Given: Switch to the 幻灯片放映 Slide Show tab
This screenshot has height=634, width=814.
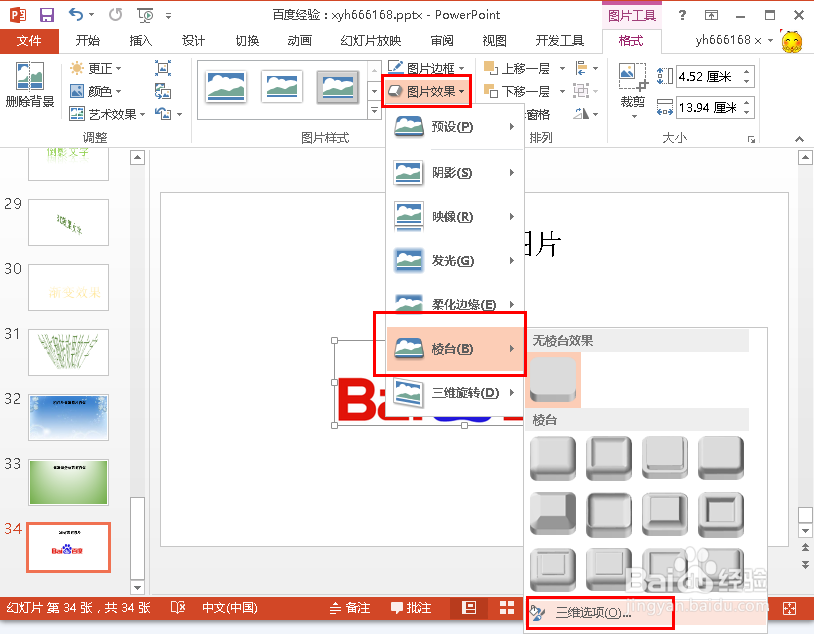Looking at the screenshot, I should tap(371, 41).
